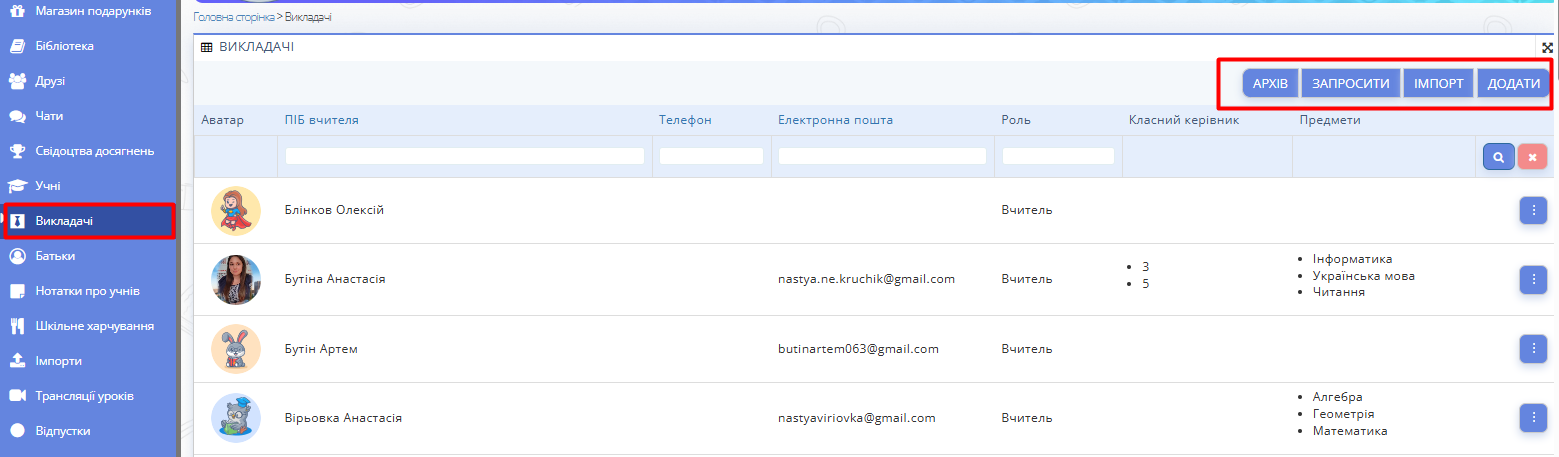Click the ЗАПРОСИТИ button
Viewport: 1559px width, 457px height.
pyautogui.click(x=1350, y=83)
